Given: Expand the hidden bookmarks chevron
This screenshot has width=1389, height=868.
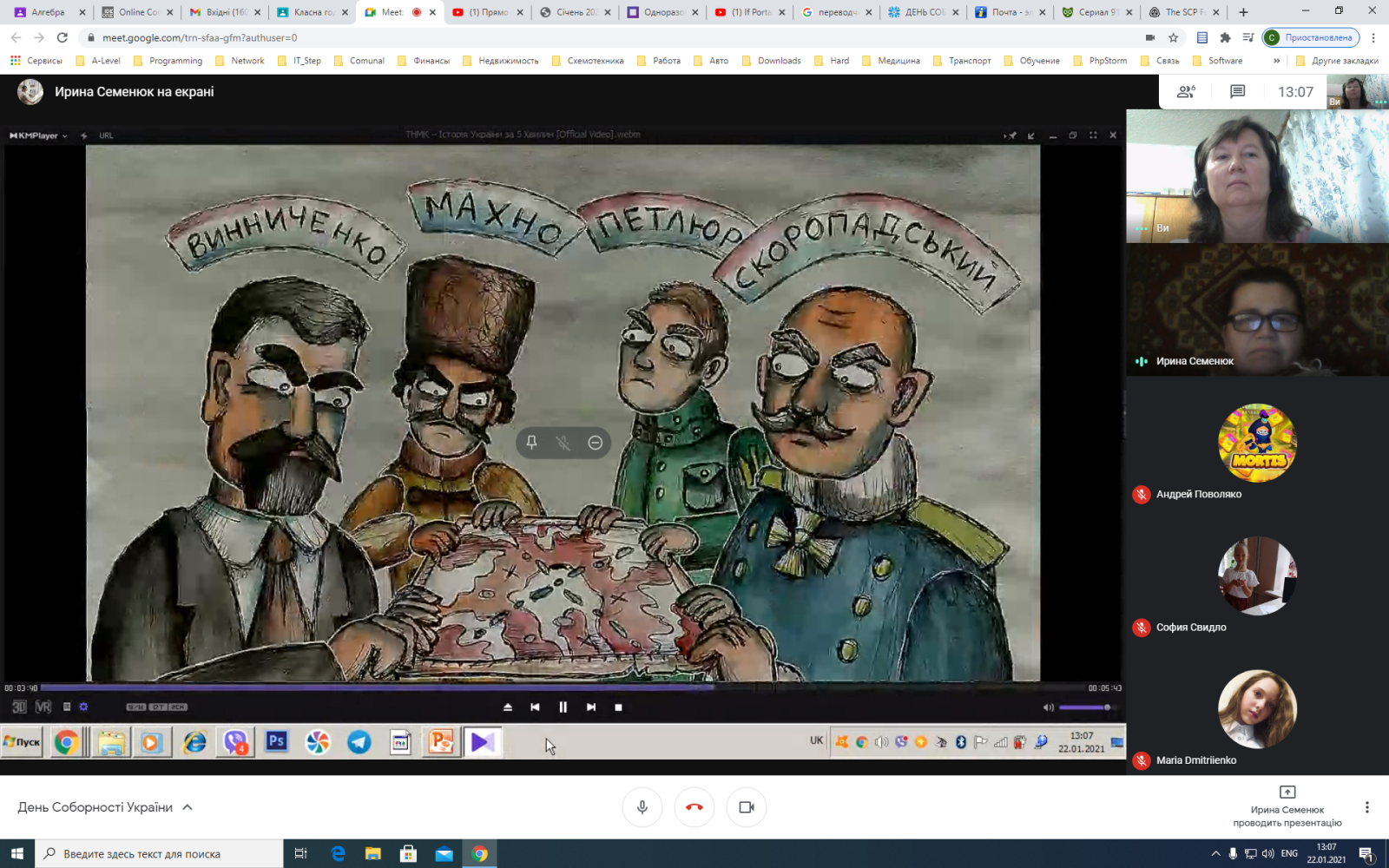Looking at the screenshot, I should point(1276,61).
